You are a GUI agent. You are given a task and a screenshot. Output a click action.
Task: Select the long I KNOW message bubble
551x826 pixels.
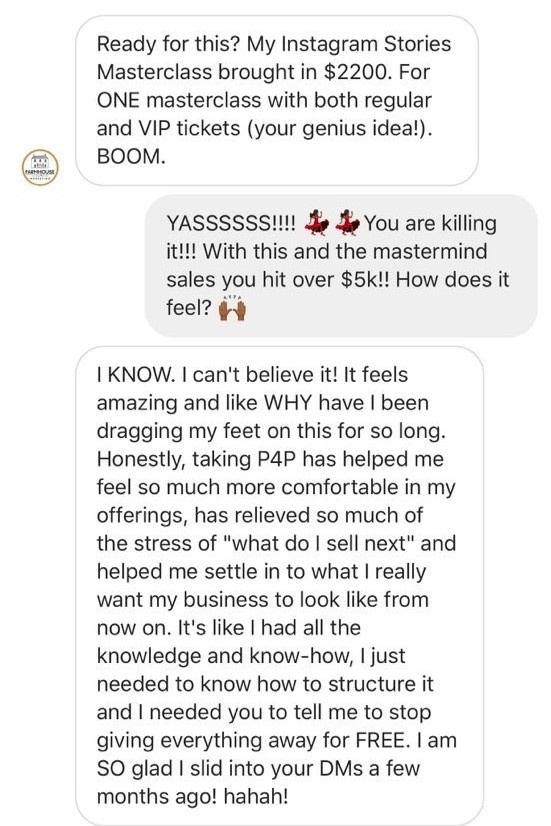tap(280, 585)
